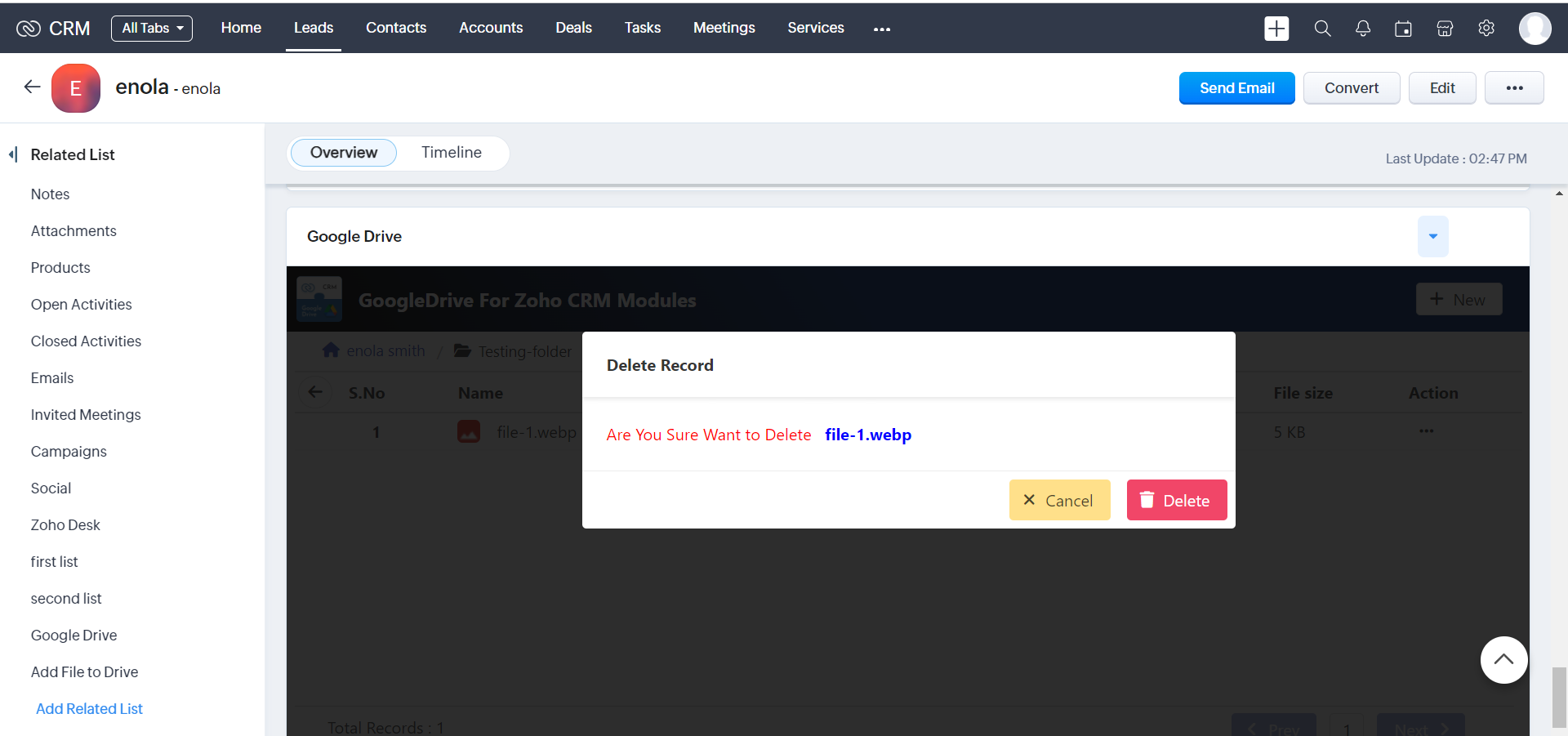1568x736 pixels.
Task: Open the calendar icon in top bar
Action: [x=1403, y=29]
